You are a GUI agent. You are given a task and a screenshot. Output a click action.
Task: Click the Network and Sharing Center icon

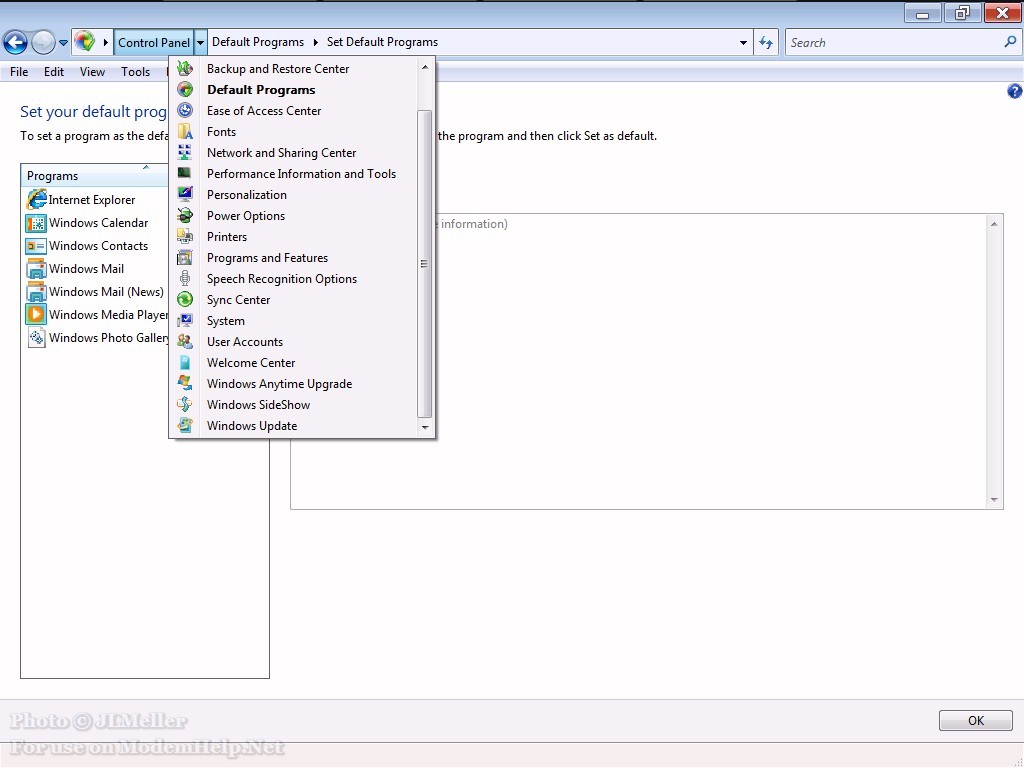185,152
